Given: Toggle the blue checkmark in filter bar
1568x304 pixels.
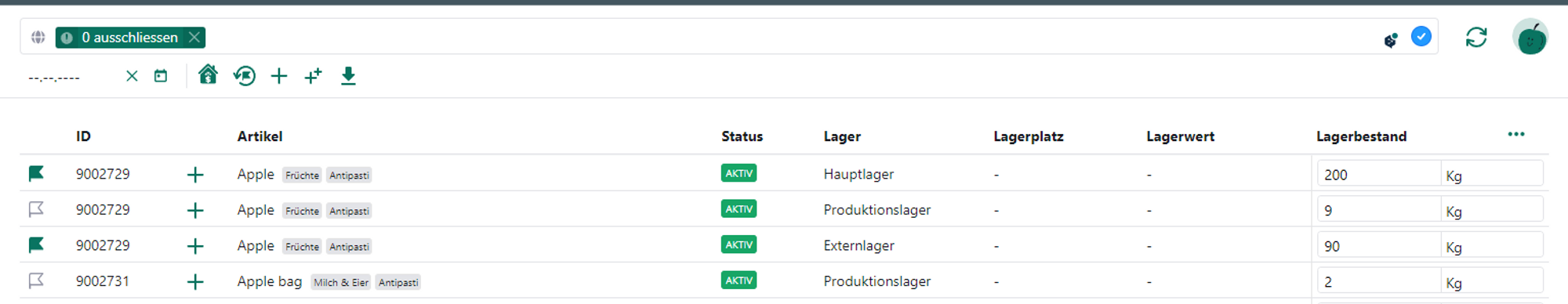Looking at the screenshot, I should 1421,36.
